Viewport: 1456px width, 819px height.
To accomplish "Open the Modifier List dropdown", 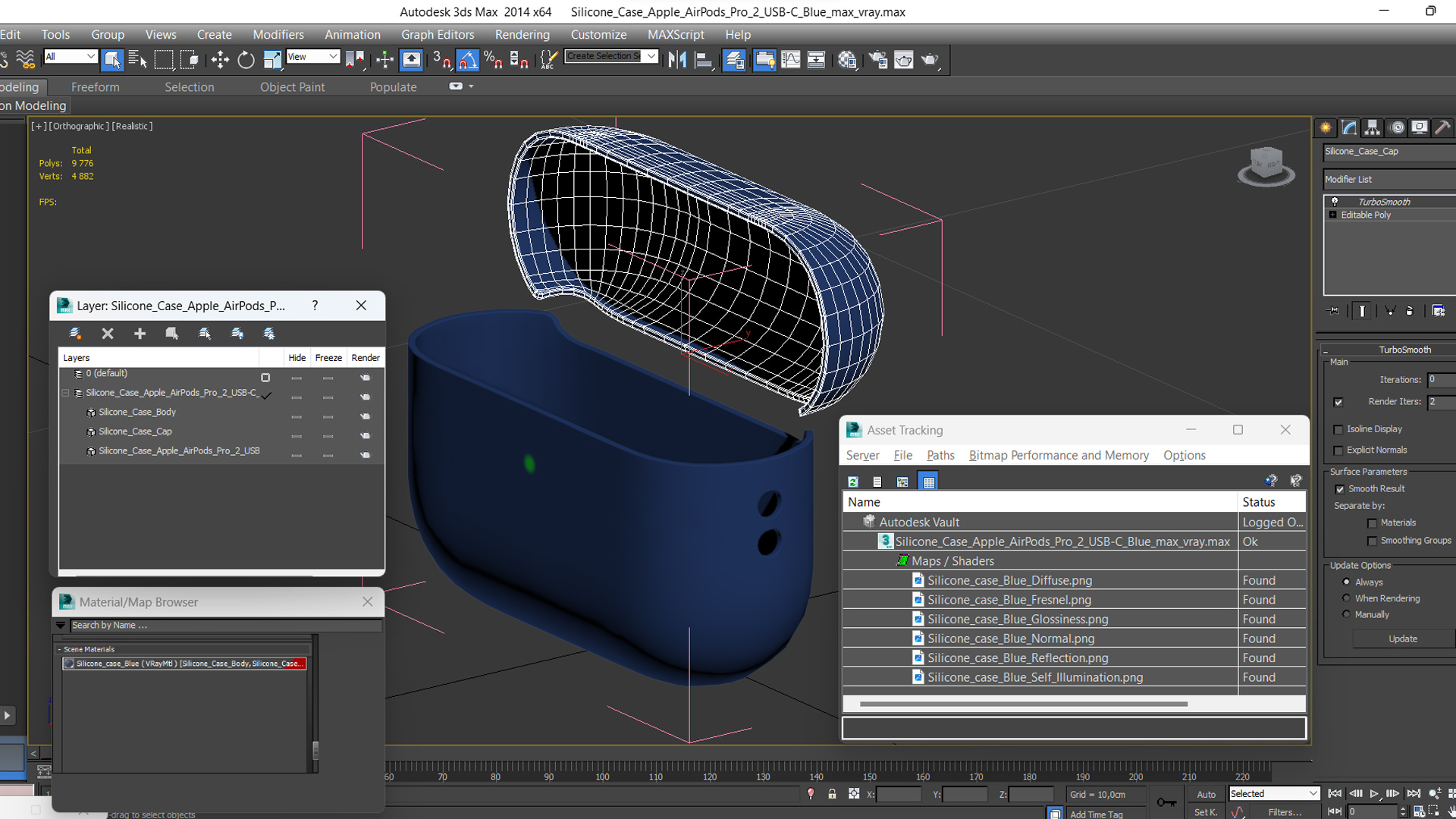I will (1388, 180).
